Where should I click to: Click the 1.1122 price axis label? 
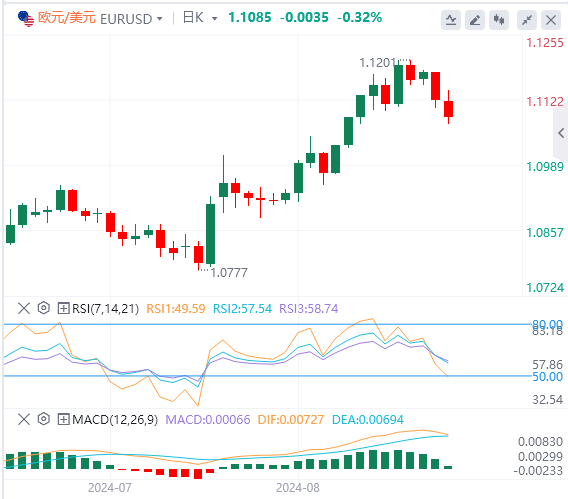[x=545, y=101]
